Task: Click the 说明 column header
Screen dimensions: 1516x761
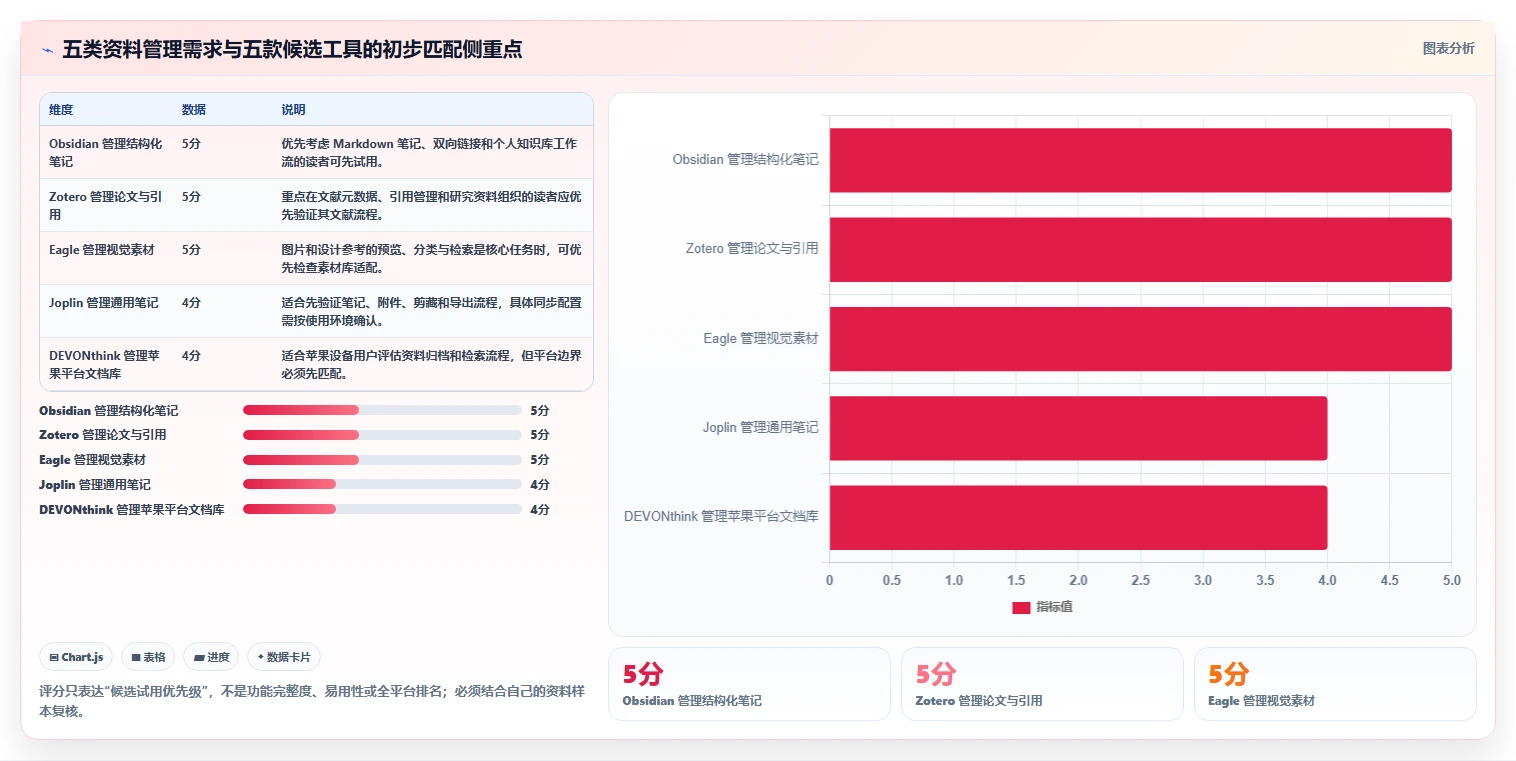Action: coord(294,110)
